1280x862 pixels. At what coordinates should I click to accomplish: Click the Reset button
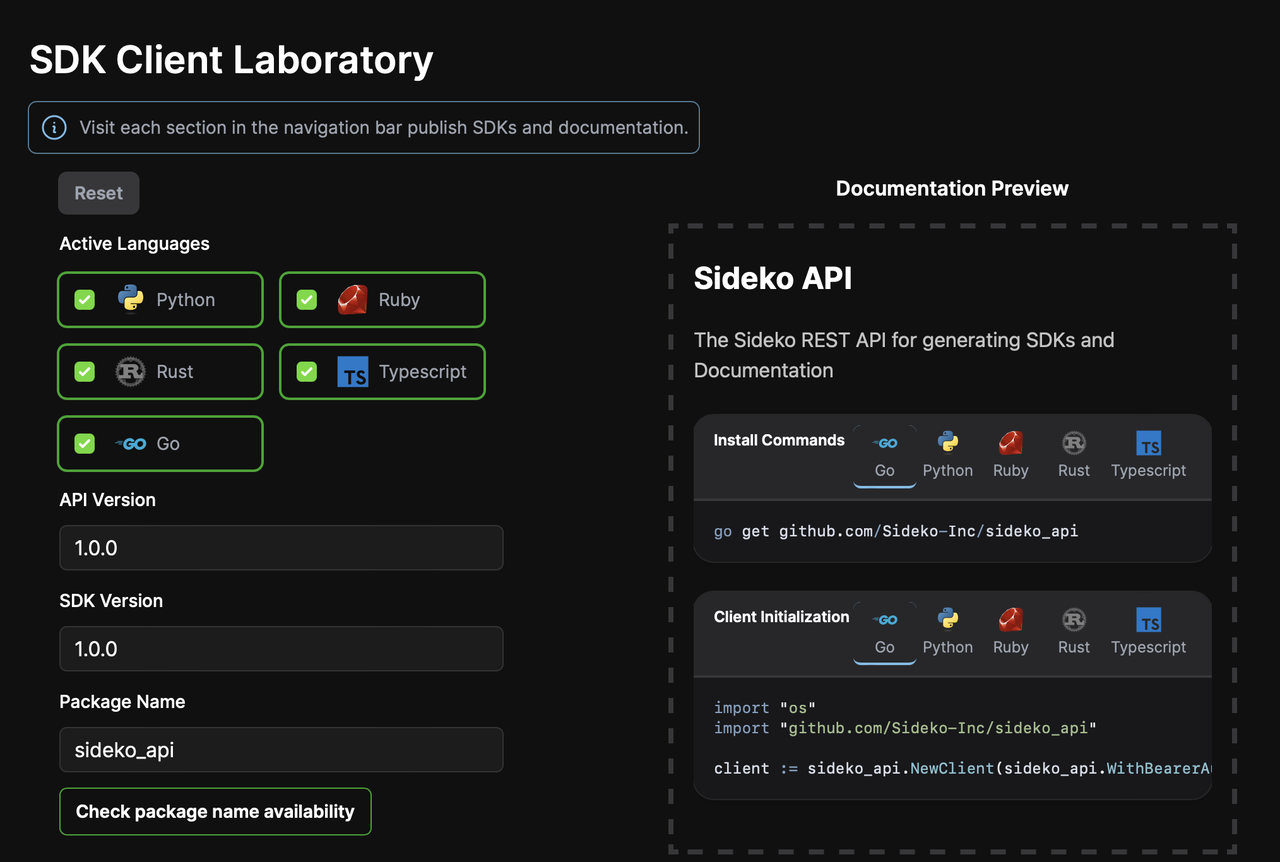[99, 193]
